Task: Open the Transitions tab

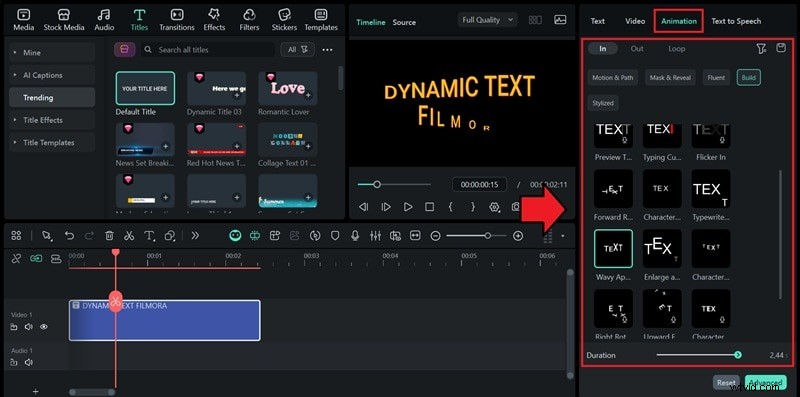Action: click(x=177, y=20)
